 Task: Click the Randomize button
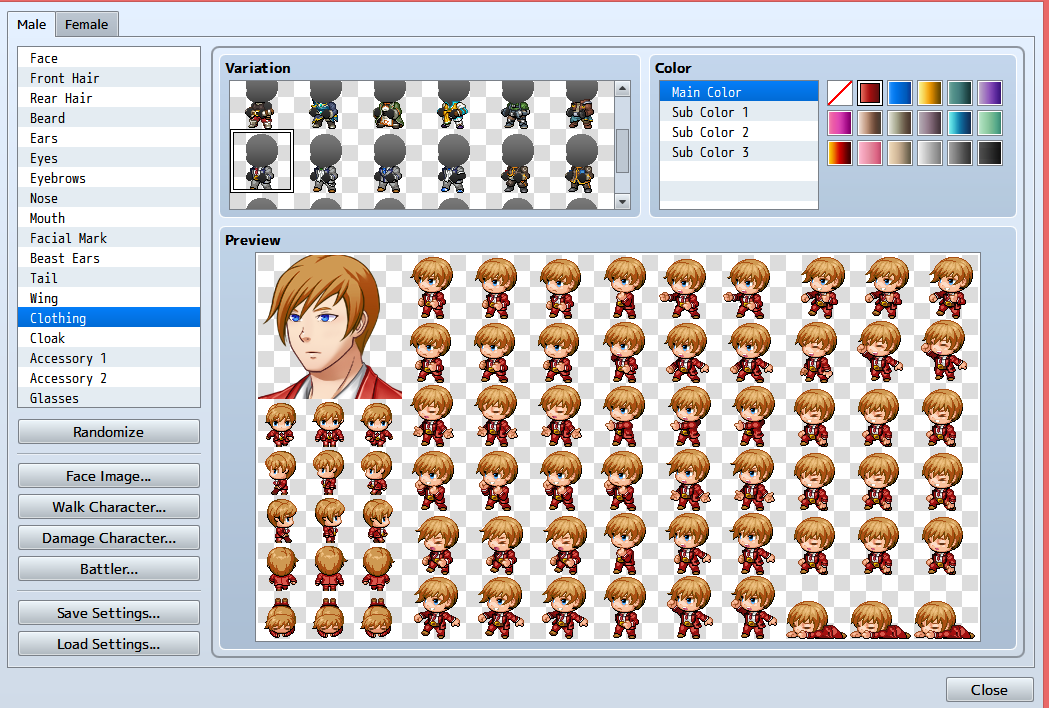click(x=108, y=431)
